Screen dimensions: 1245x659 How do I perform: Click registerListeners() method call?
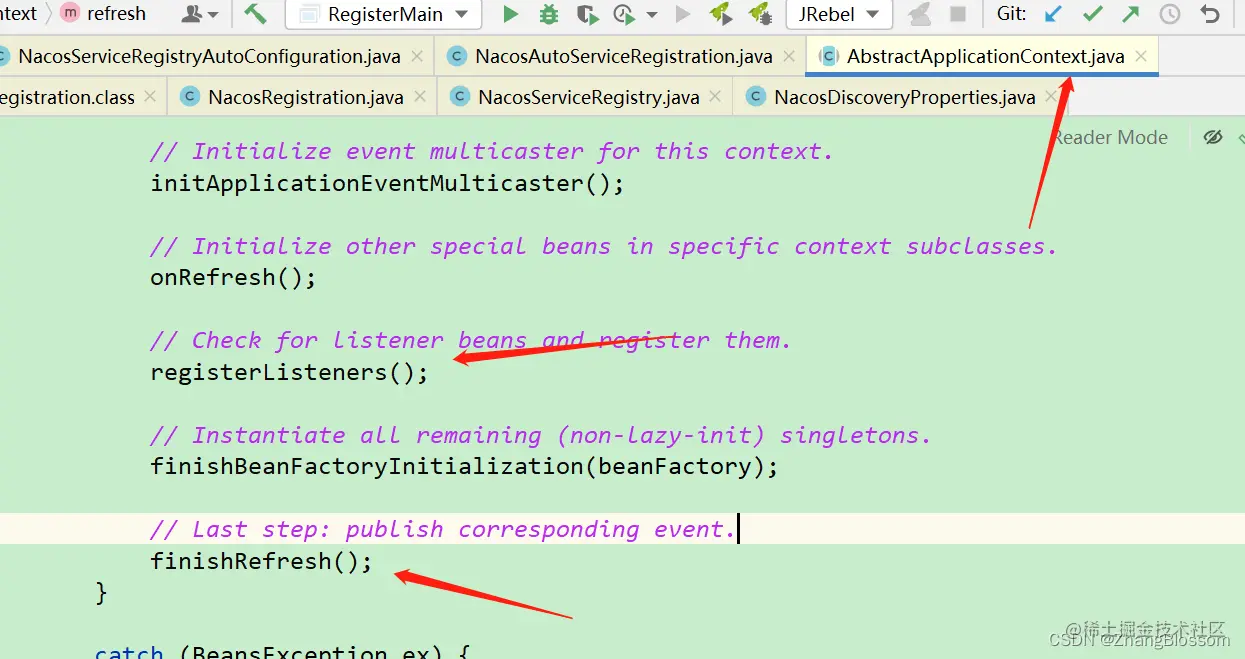pyautogui.click(x=289, y=372)
